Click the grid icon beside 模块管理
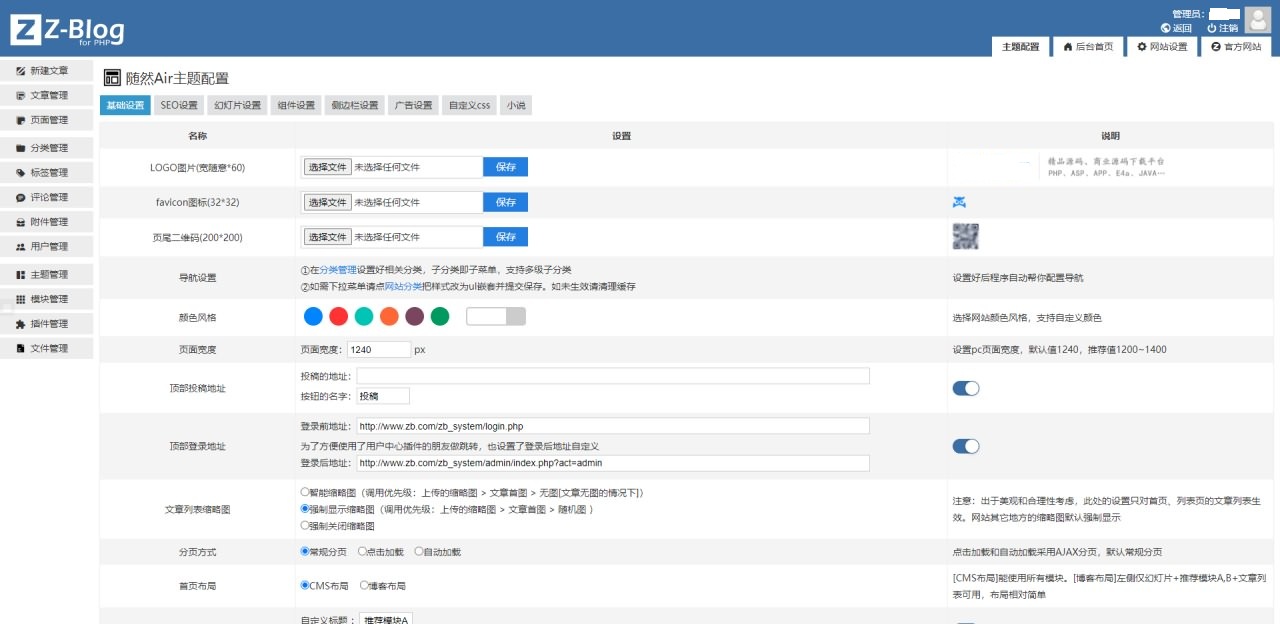1280x624 pixels. click(x=21, y=299)
